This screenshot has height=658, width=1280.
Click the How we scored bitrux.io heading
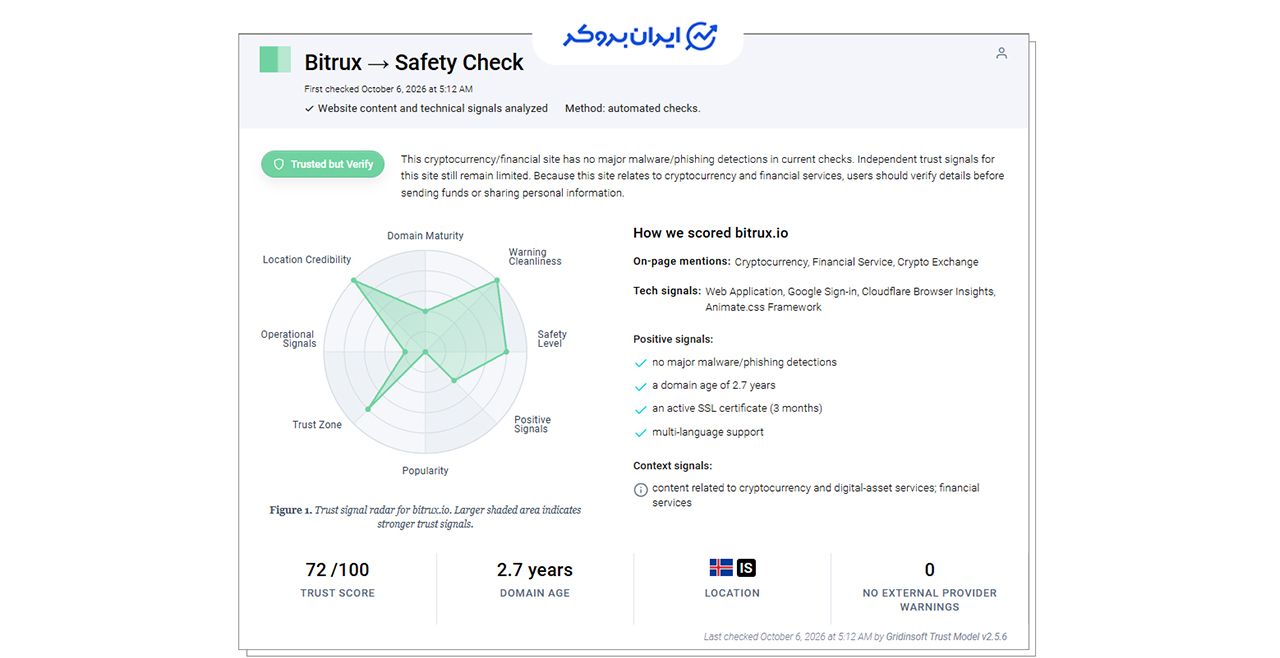tap(711, 233)
